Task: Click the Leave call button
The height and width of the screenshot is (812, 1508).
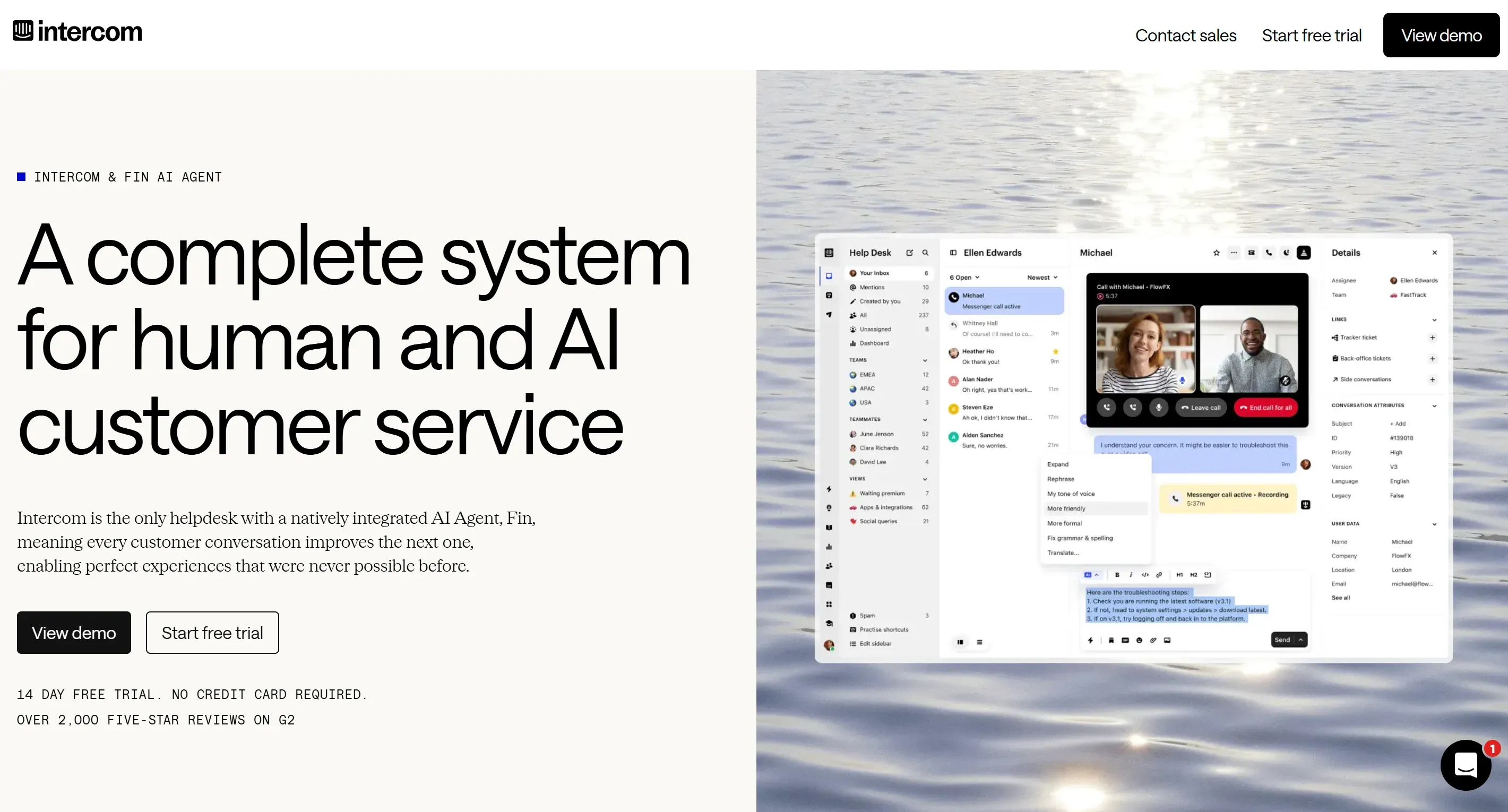Action: tap(1201, 408)
